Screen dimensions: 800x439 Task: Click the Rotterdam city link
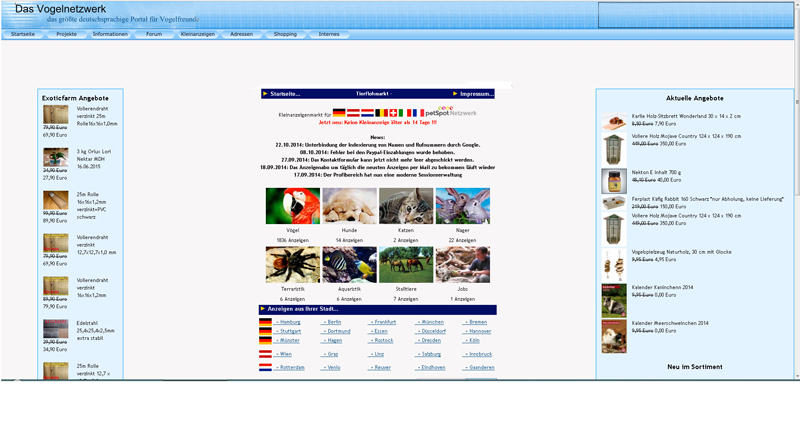tap(291, 367)
